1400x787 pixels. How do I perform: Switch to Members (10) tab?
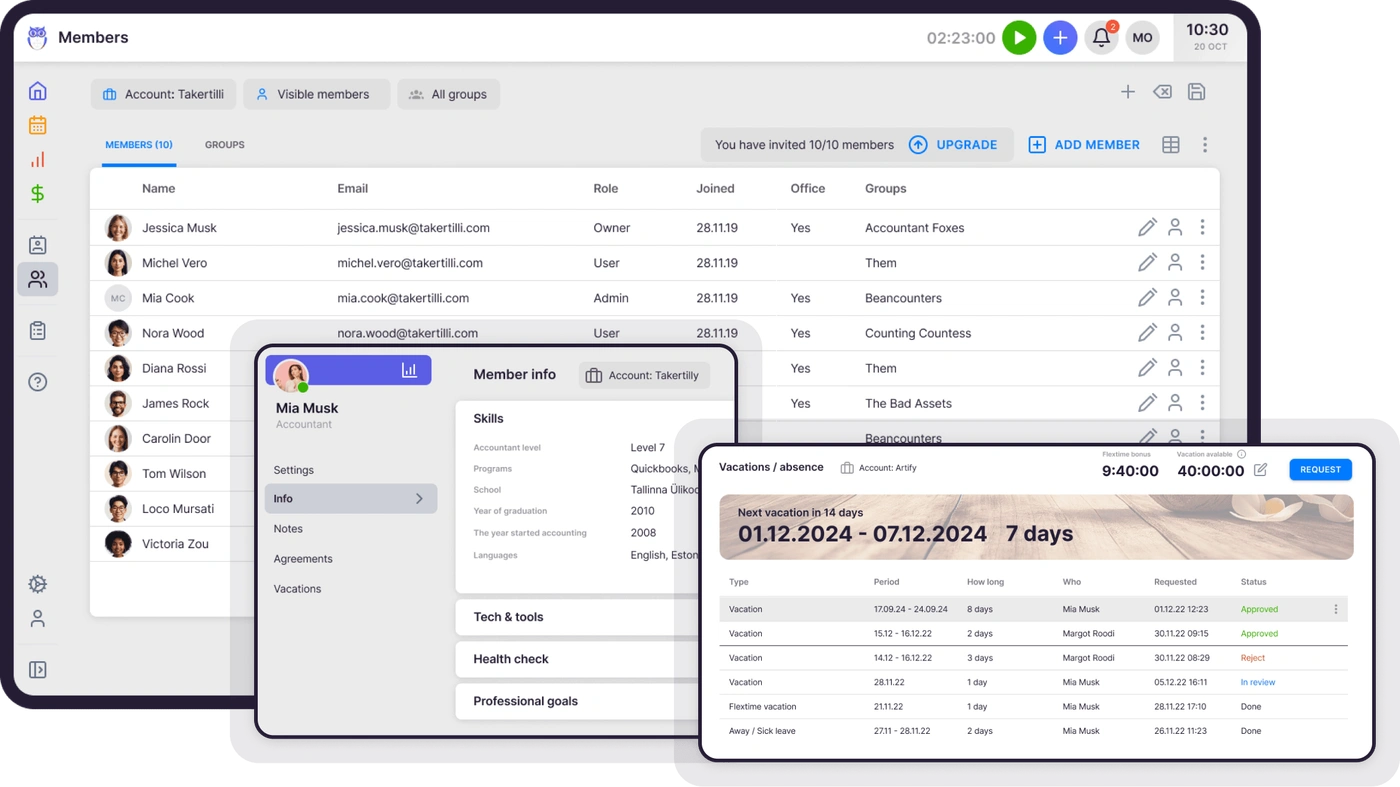[x=139, y=145]
